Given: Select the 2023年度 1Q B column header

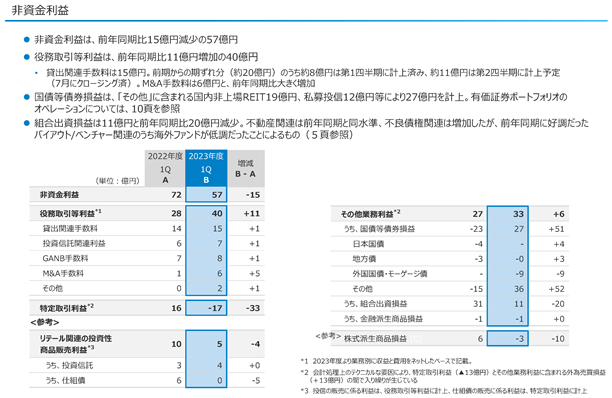Looking at the screenshot, I should coord(206,168).
